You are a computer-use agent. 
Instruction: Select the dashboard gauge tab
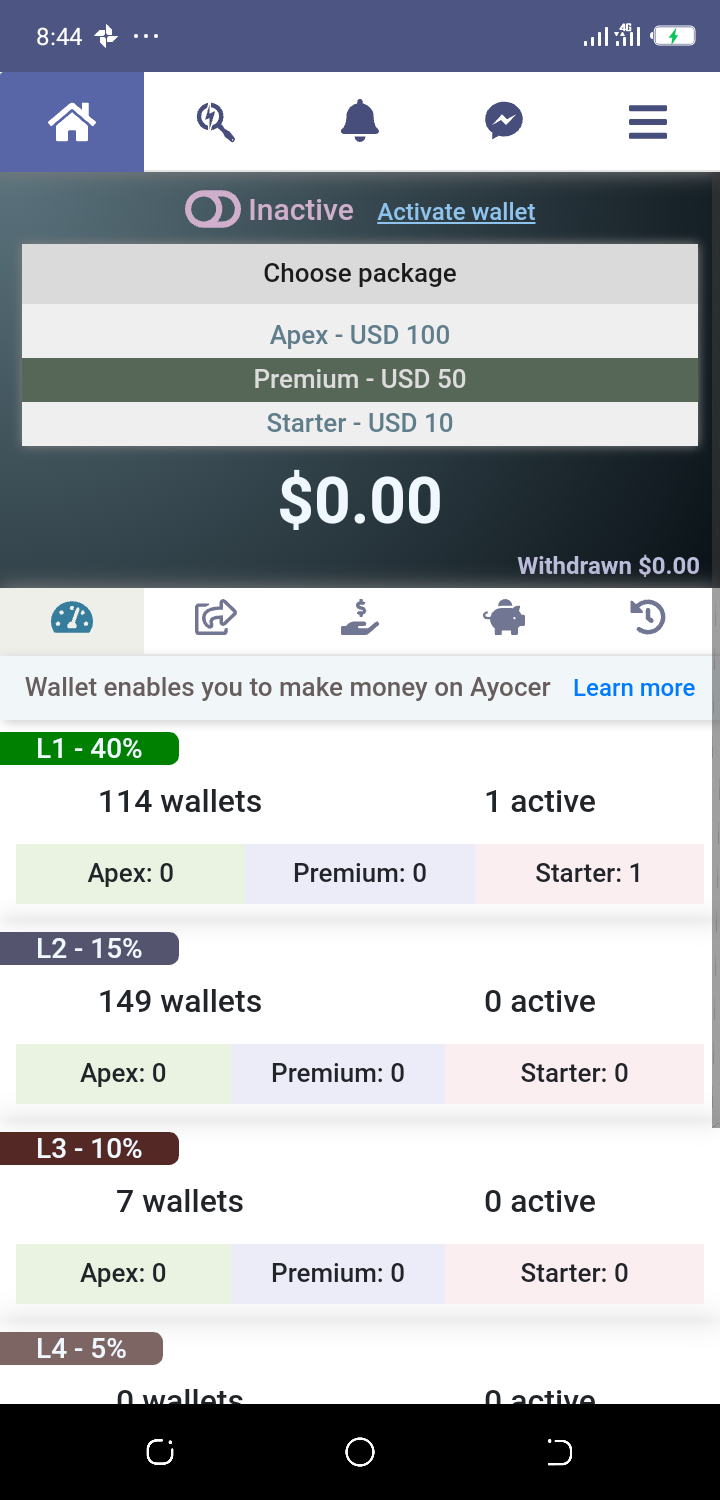pyautogui.click(x=72, y=618)
